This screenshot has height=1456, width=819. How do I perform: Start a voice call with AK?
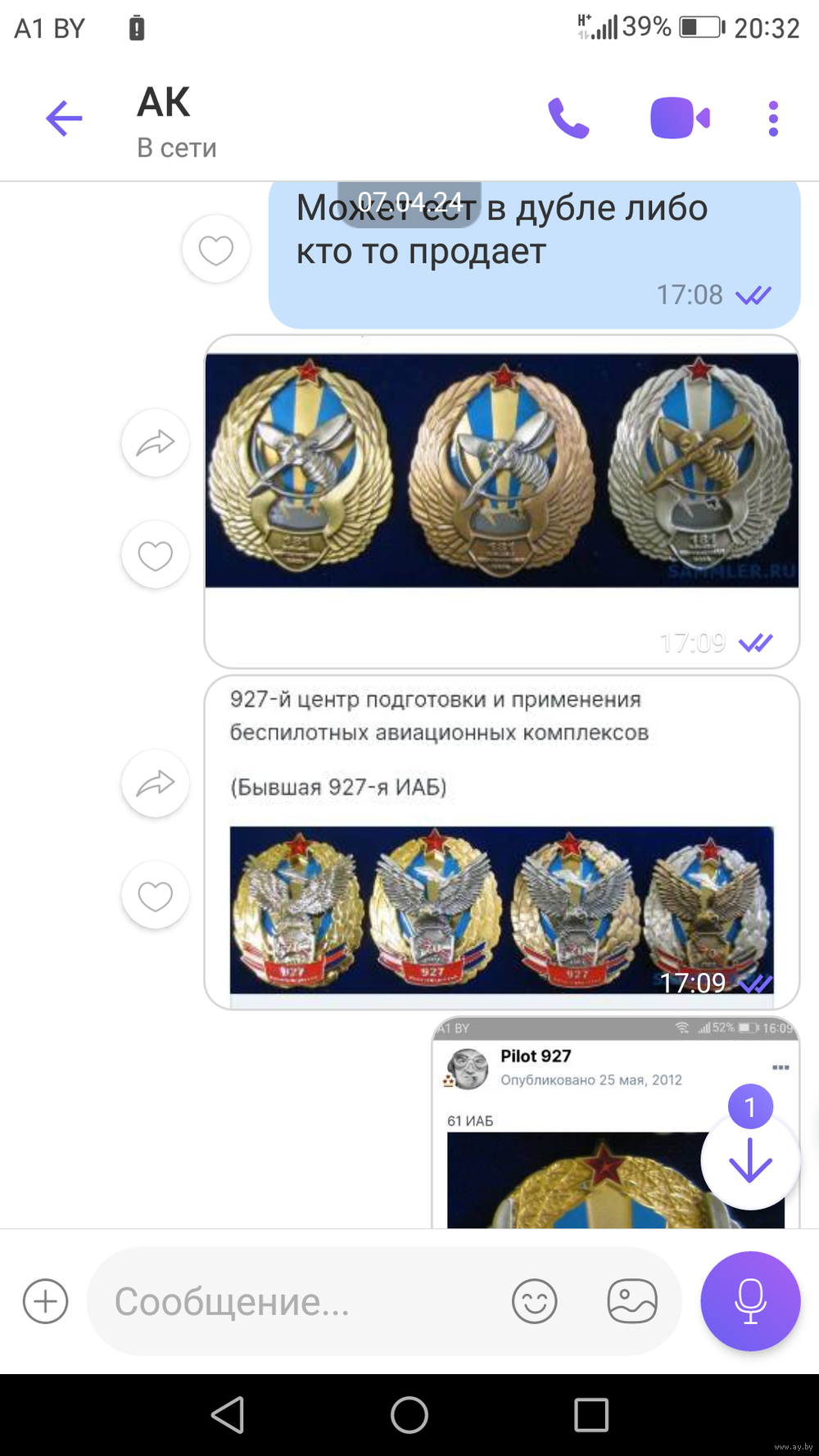pos(568,119)
